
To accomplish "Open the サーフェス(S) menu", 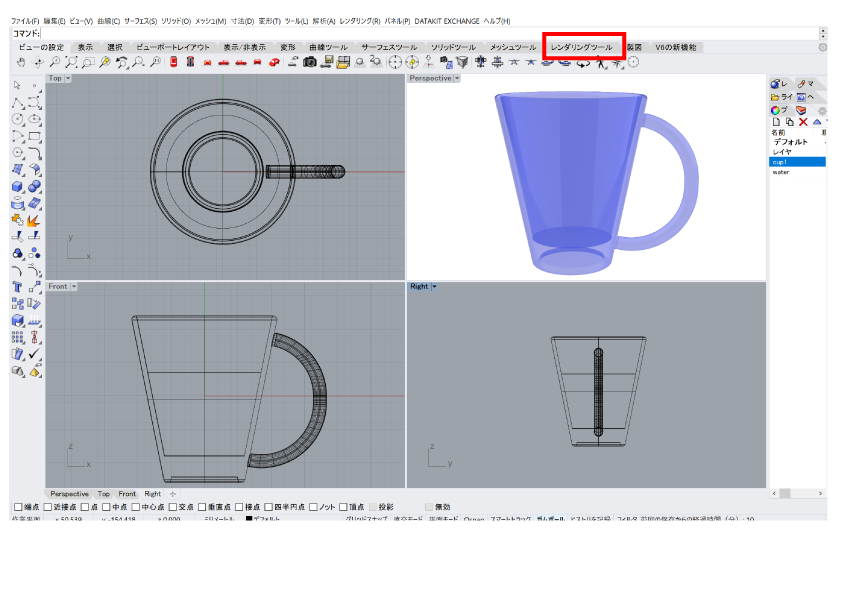I will 141,21.
